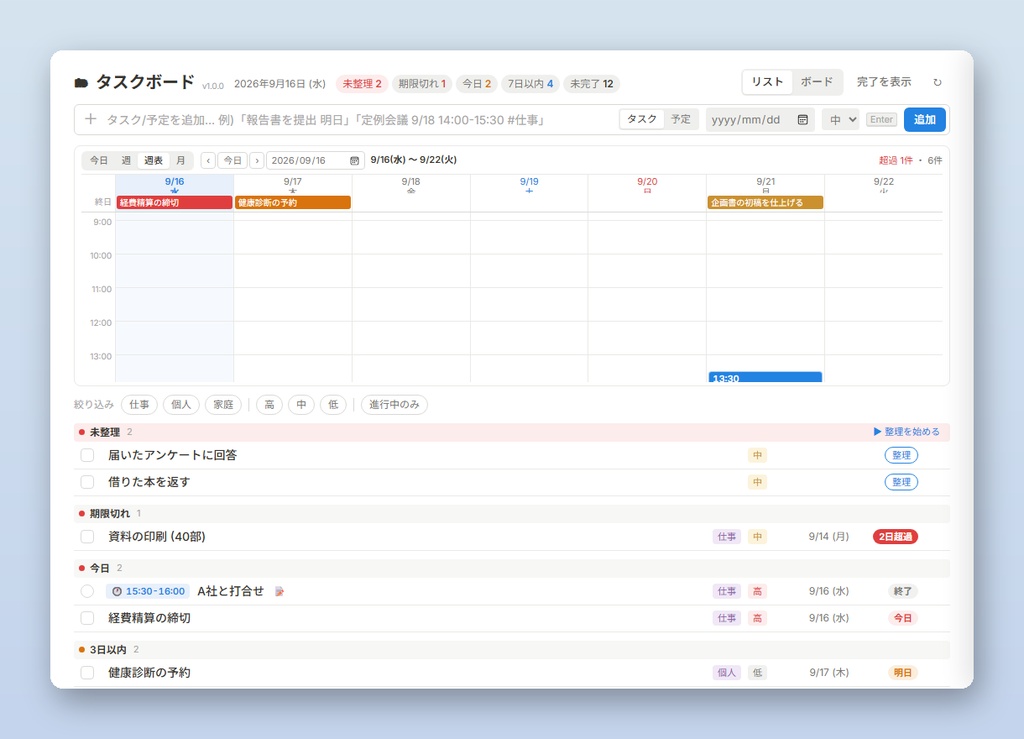Screen dimensions: 1024x739
Task: Check off 届いたアンケートに回答
Action: (88, 455)
